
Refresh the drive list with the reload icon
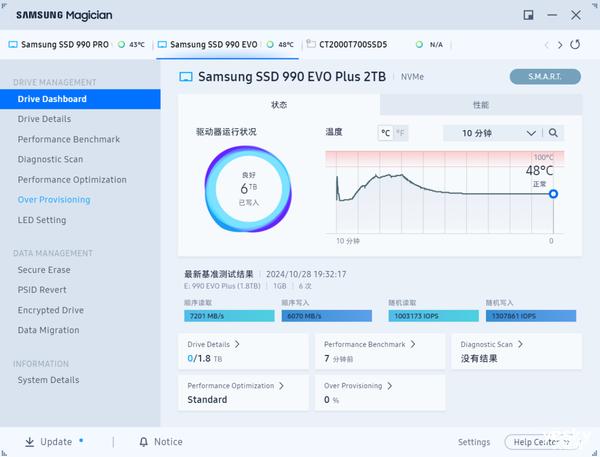tap(575, 44)
